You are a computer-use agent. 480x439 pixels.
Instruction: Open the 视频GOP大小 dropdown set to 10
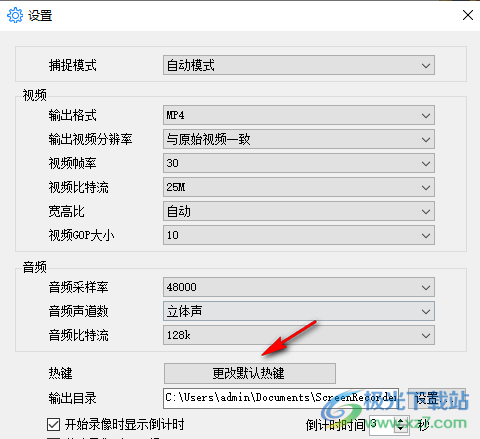point(299,235)
